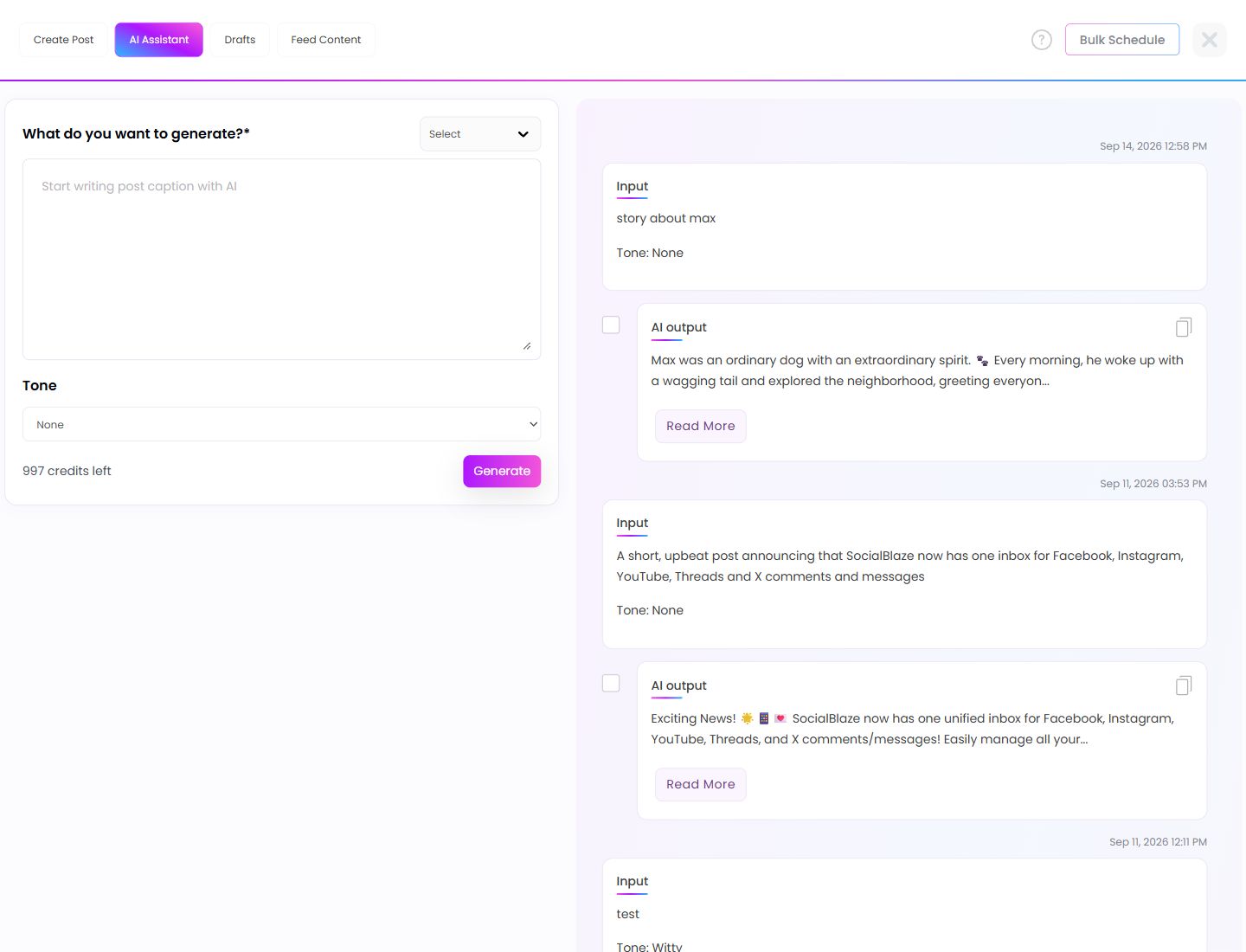Open the Feed Content tab

click(326, 40)
